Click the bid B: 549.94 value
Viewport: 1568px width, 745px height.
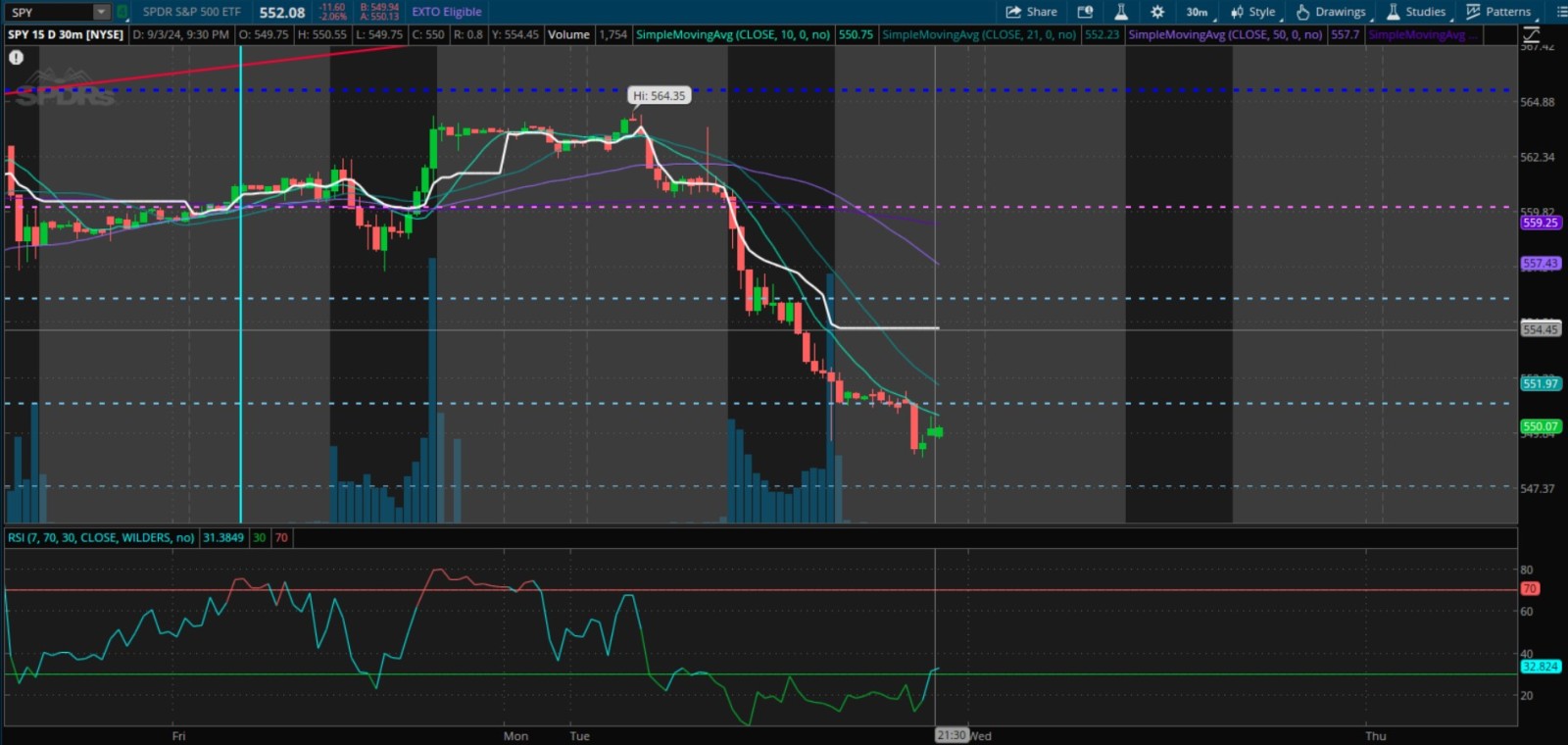pos(379,7)
